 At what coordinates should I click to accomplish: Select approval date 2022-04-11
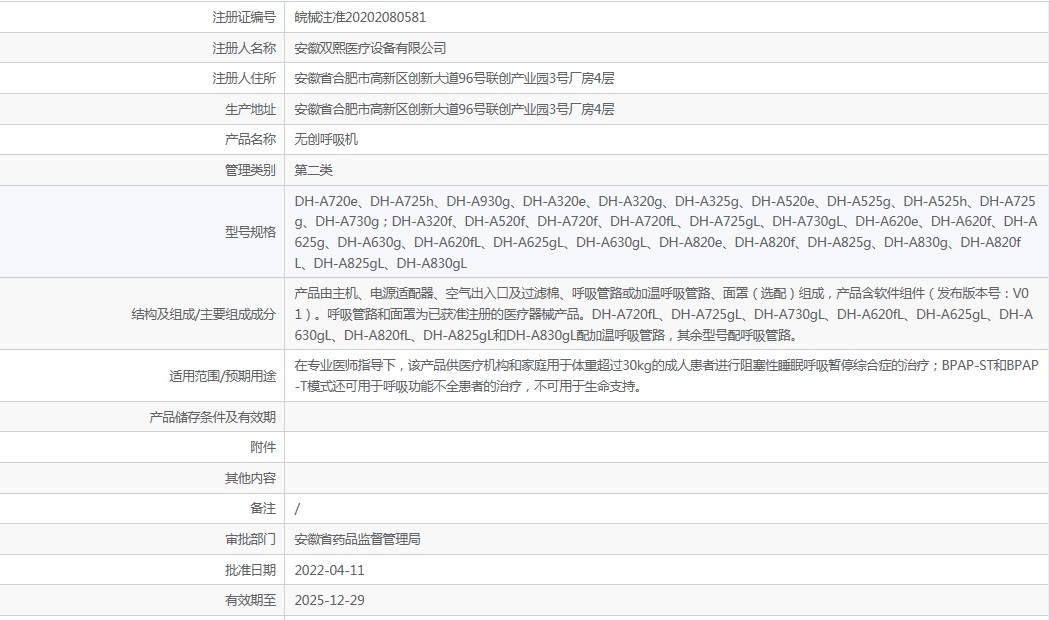(x=329, y=570)
